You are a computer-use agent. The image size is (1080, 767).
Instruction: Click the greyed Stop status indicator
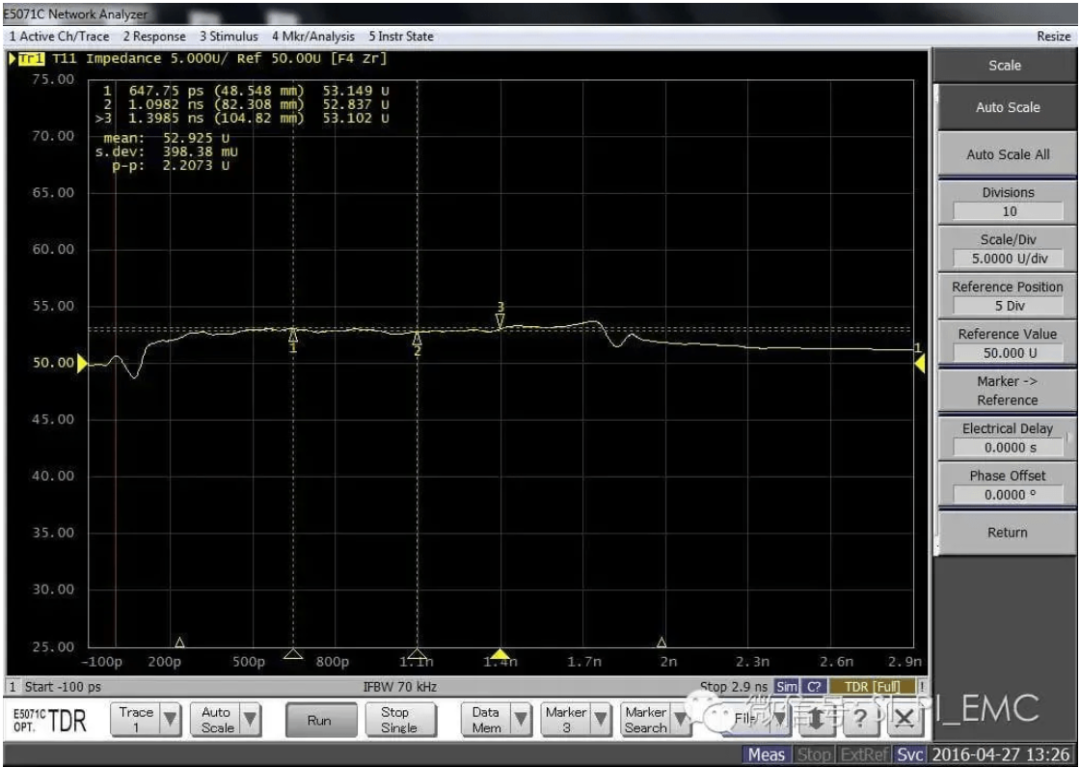(813, 755)
